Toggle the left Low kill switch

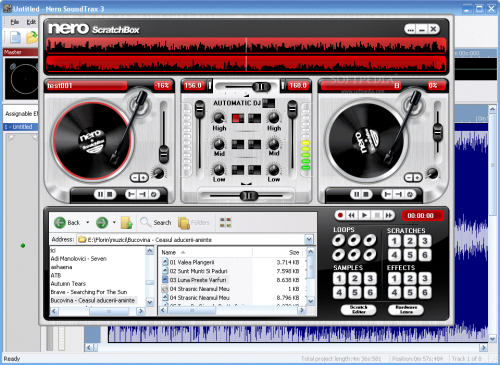pyautogui.click(x=238, y=170)
